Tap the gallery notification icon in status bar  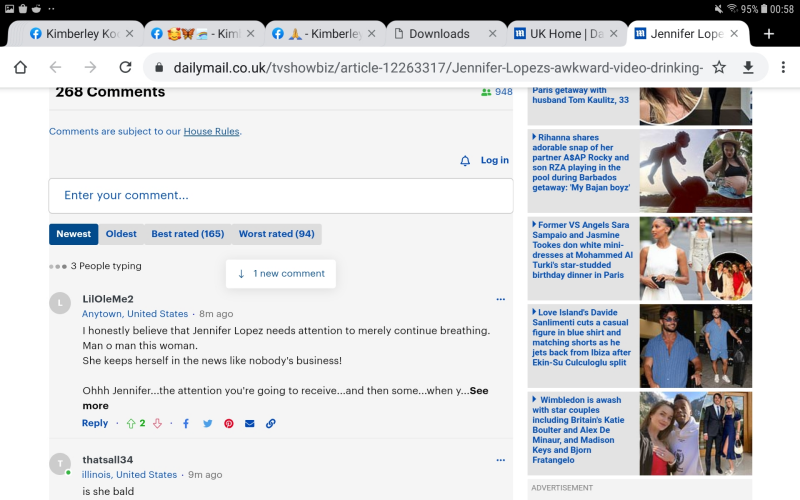pyautogui.click(x=9, y=8)
